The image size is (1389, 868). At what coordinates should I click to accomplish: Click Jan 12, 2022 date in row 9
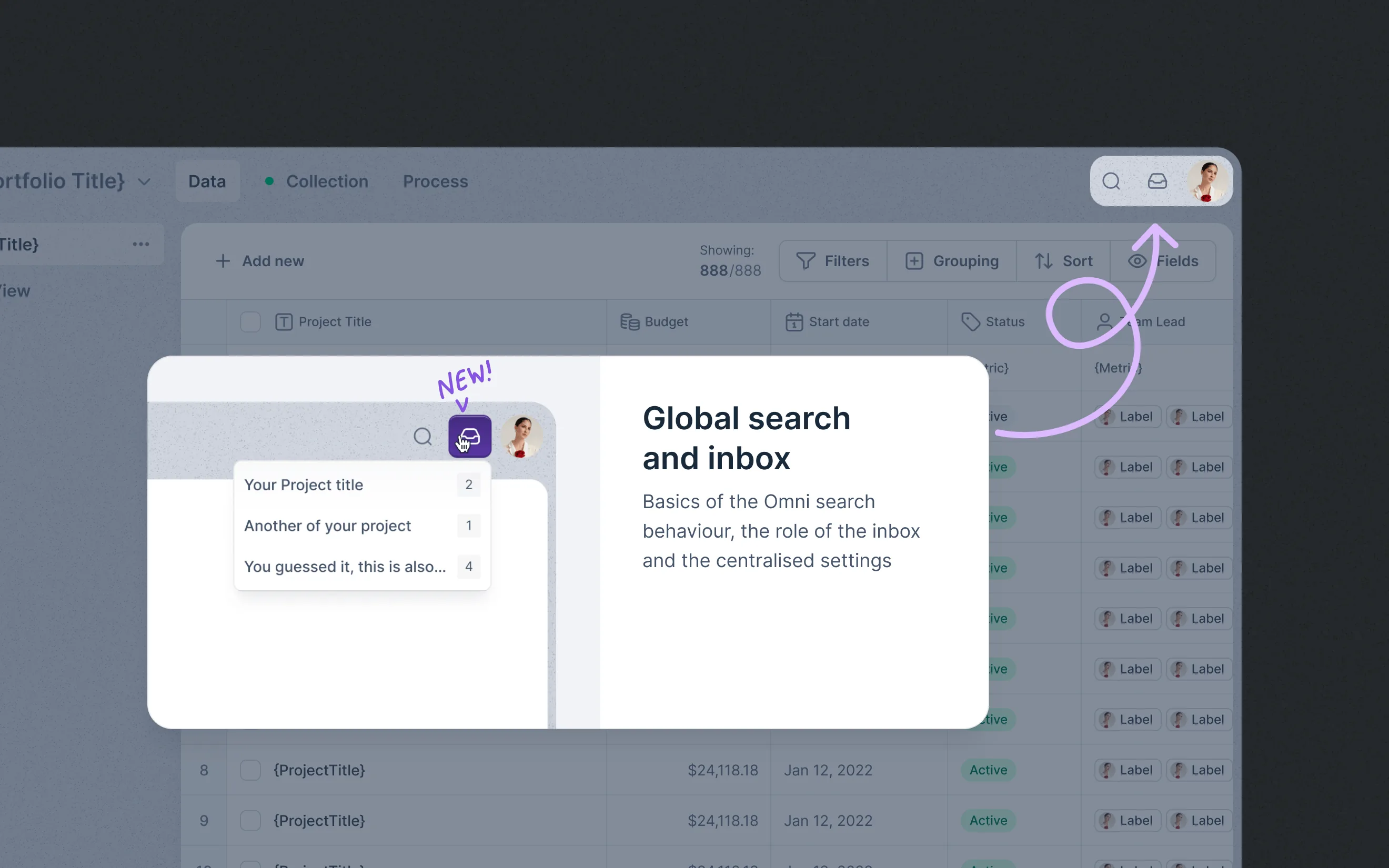click(x=828, y=821)
